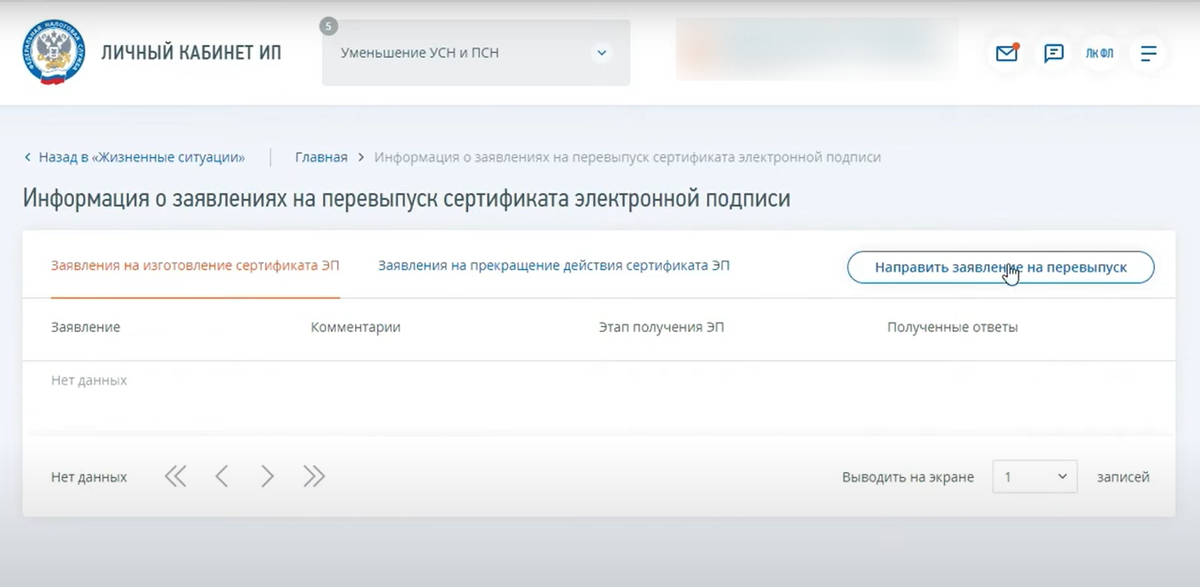Expand the chevron on the life situations selector
The height and width of the screenshot is (587, 1200).
click(x=600, y=52)
